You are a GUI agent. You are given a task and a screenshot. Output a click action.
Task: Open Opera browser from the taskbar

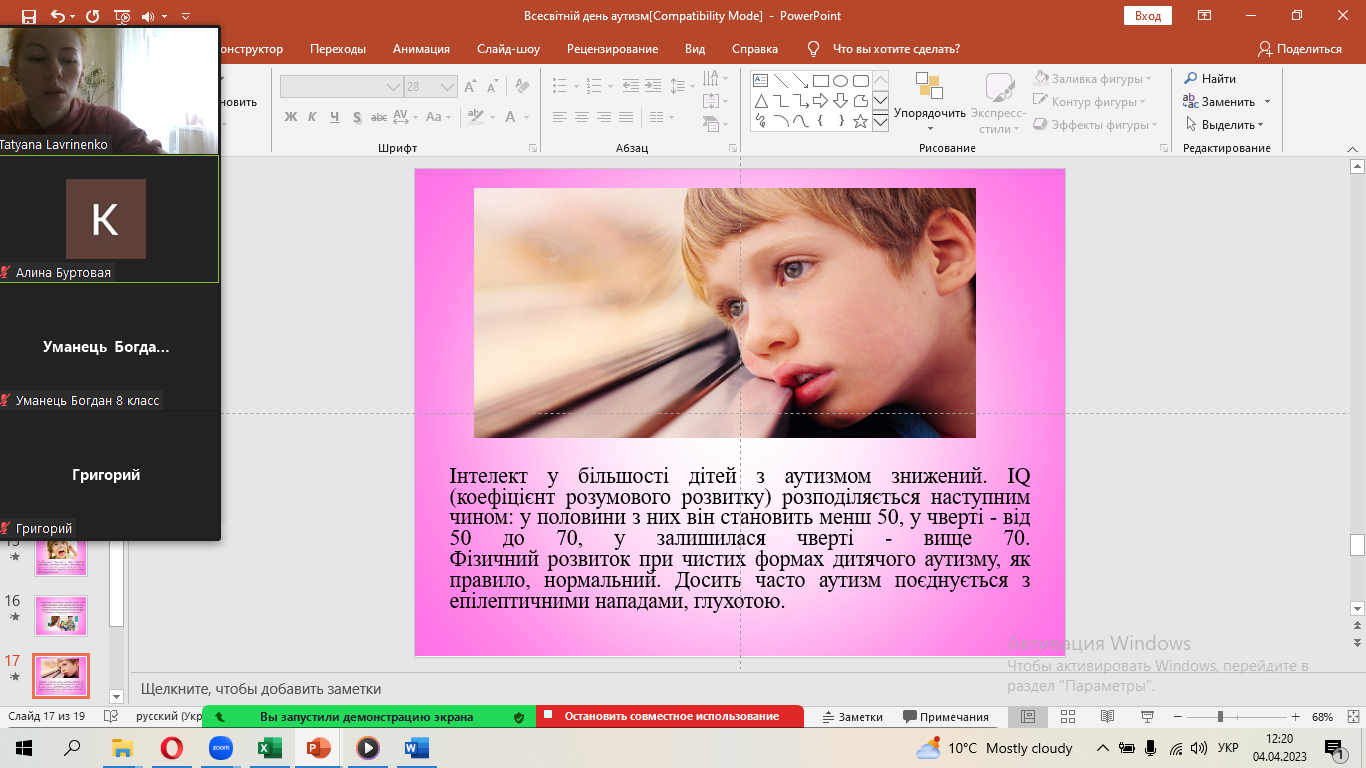click(x=171, y=747)
